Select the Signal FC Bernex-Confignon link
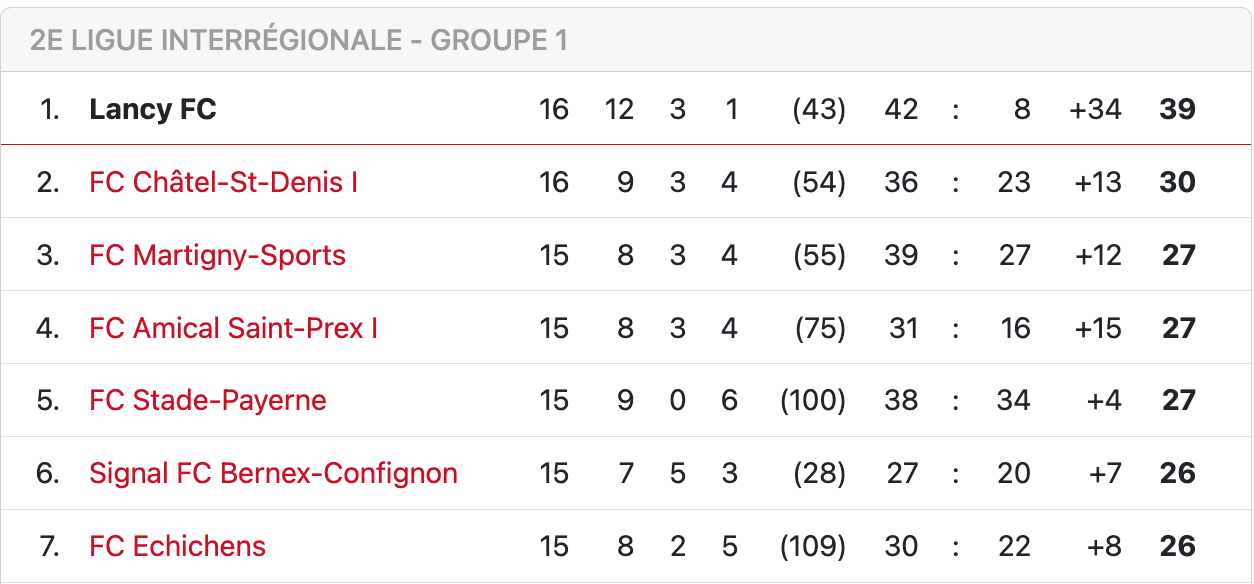Screen dimensions: 1254x584 (273, 473)
